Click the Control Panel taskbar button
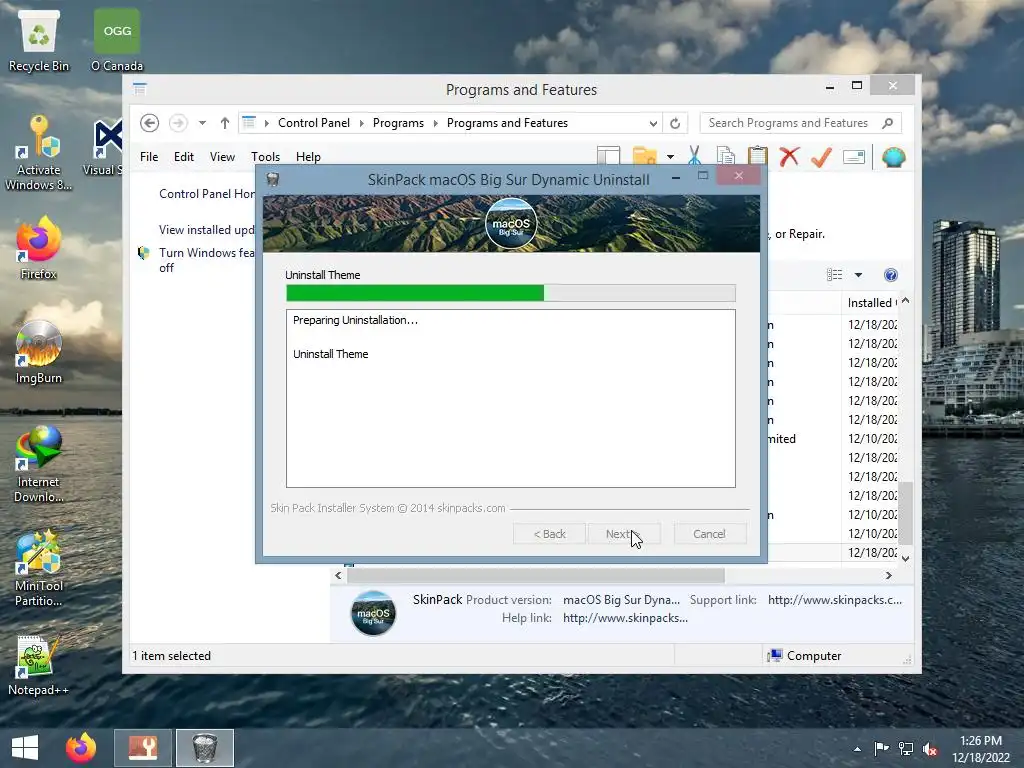The width and height of the screenshot is (1024, 768). click(x=143, y=748)
